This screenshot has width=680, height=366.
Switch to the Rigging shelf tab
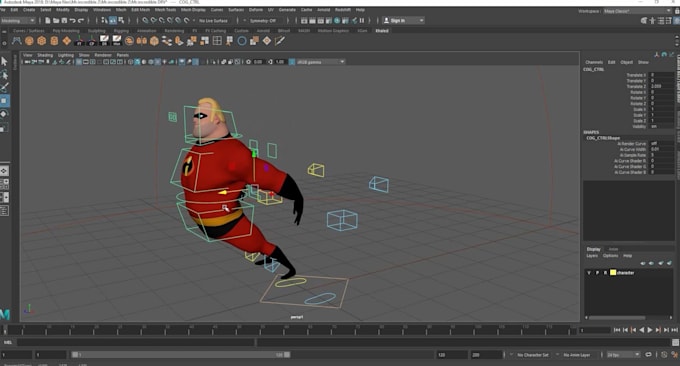(121, 31)
